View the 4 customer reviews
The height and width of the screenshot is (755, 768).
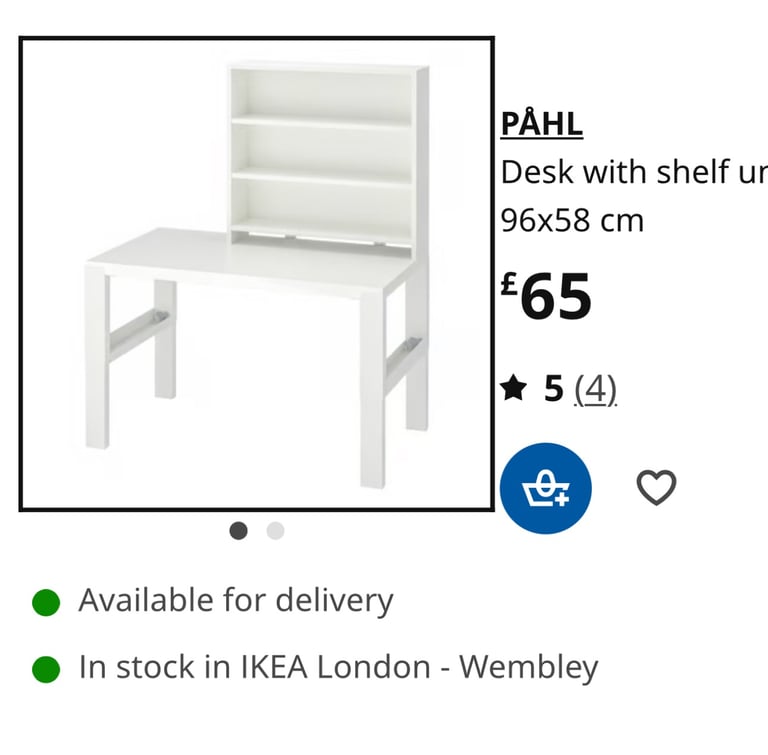[595, 390]
